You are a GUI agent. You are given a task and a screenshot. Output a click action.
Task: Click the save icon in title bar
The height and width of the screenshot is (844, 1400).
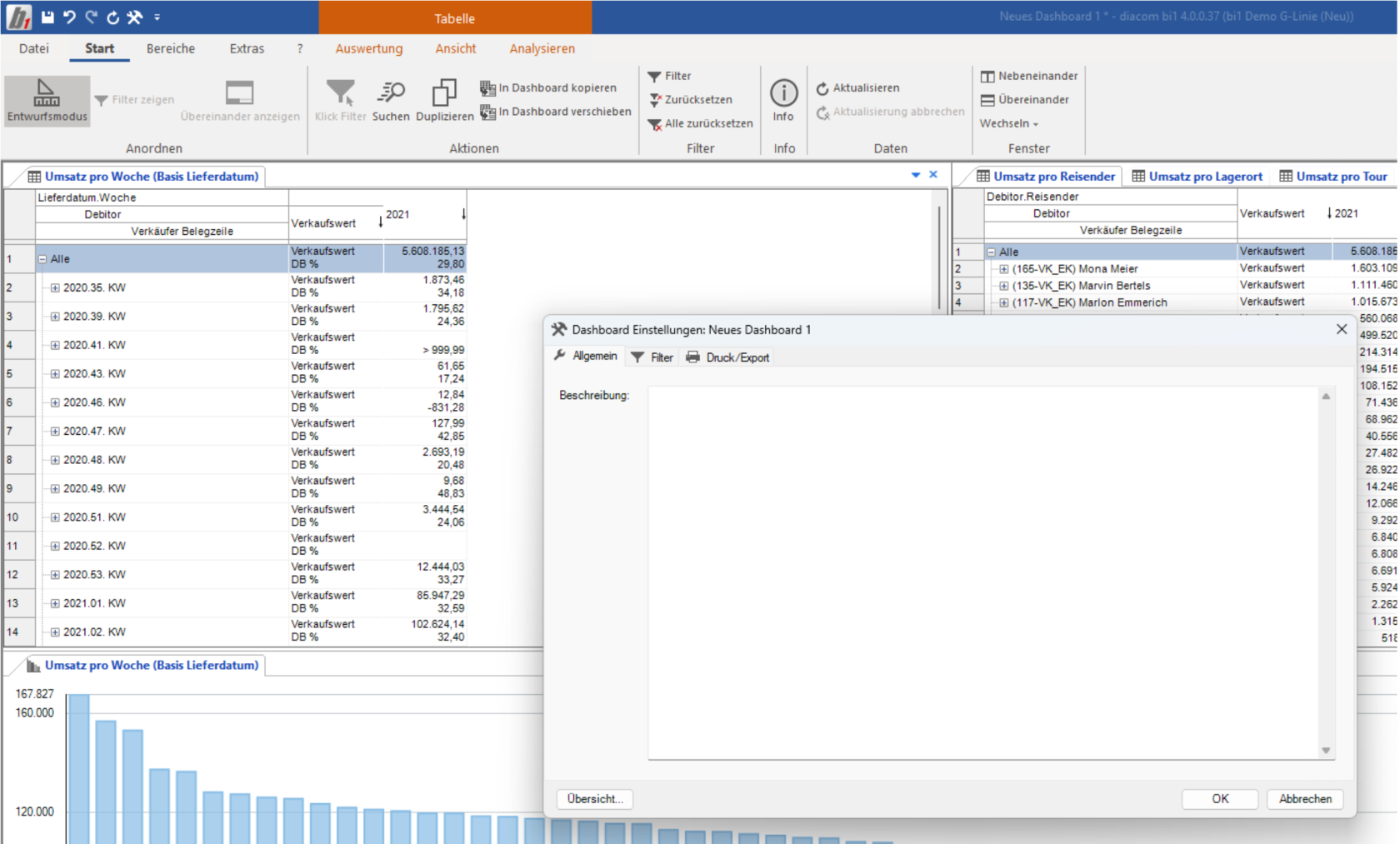(x=47, y=17)
